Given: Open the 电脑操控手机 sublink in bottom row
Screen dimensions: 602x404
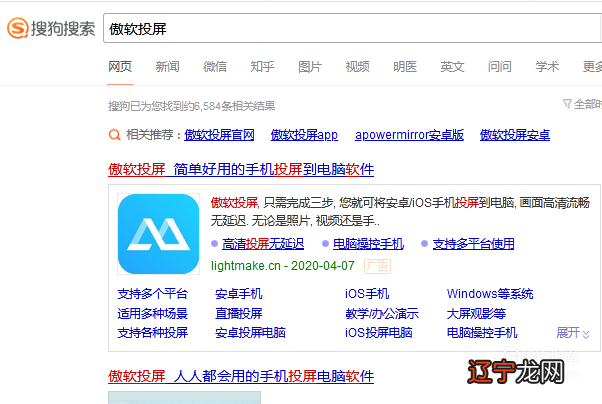Looking at the screenshot, I should [x=482, y=333].
